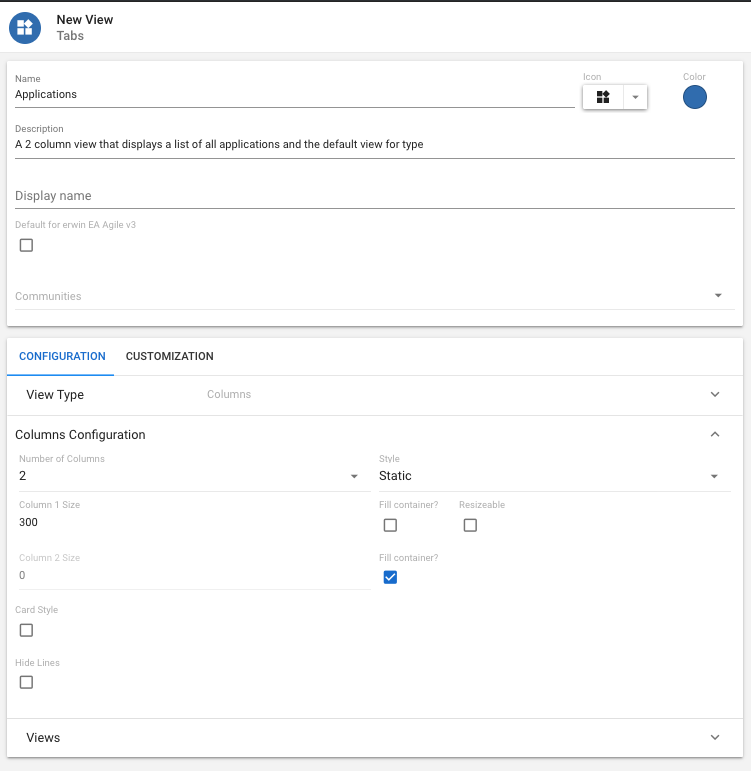Expand the View Type section
The width and height of the screenshot is (751, 771).
(x=714, y=395)
